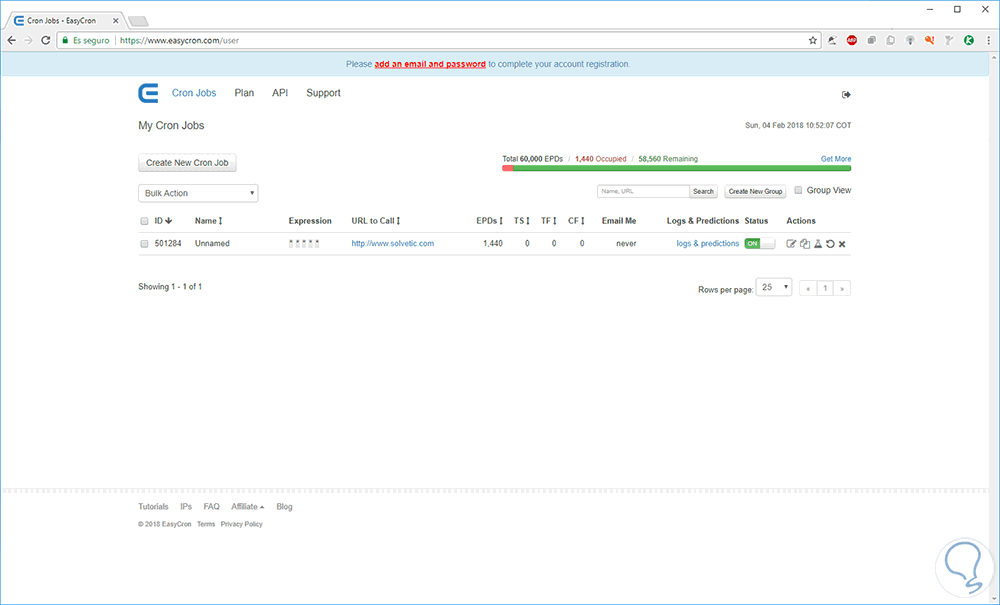The height and width of the screenshot is (605, 1000).
Task: Open Privacy Policy footer link
Action: pos(242,524)
